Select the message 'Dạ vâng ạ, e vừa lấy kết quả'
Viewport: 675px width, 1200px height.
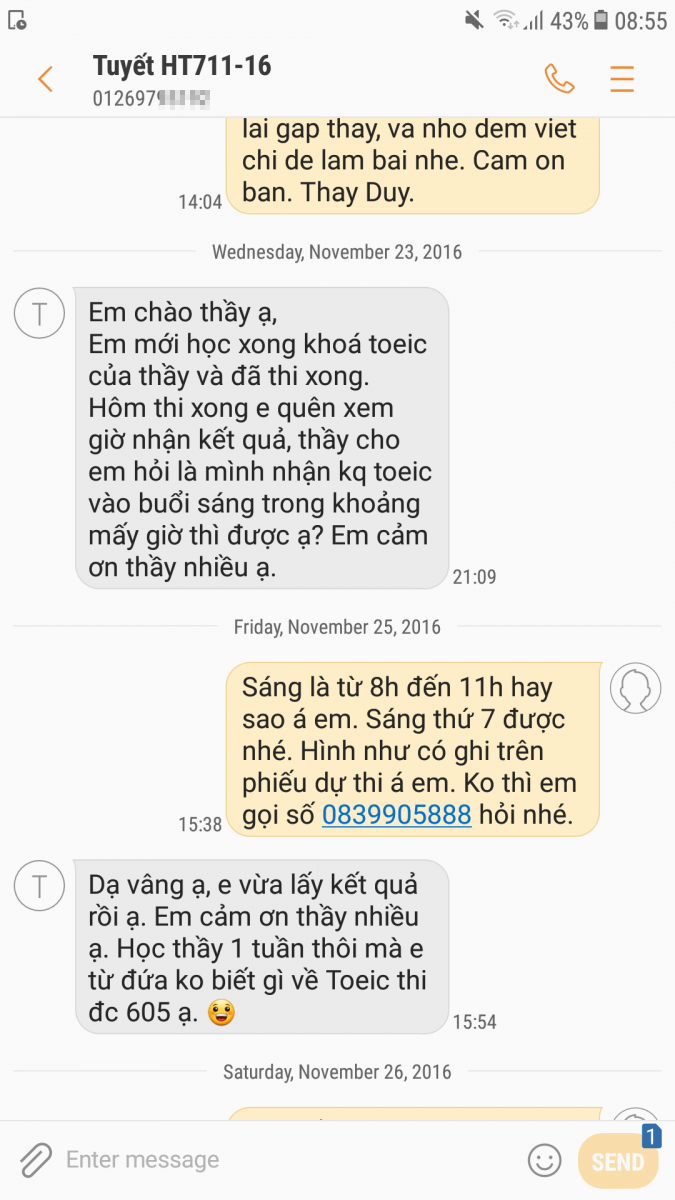(262, 947)
